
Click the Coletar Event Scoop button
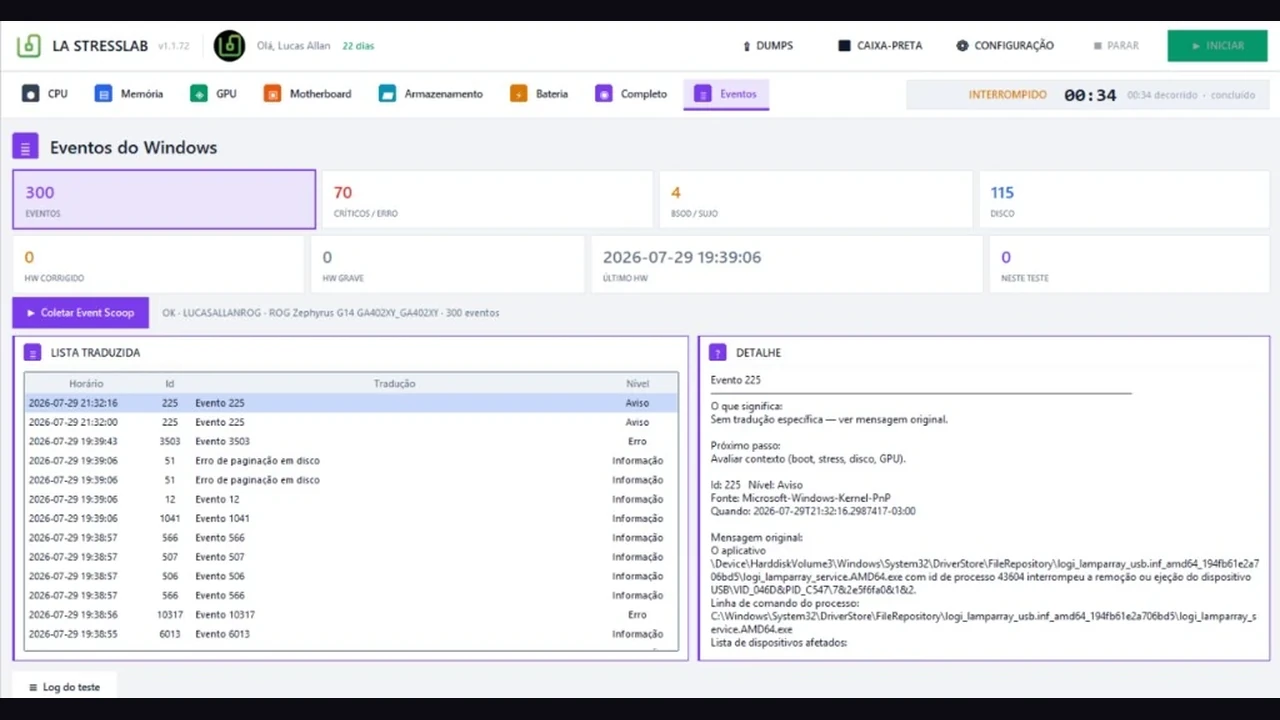pyautogui.click(x=81, y=313)
